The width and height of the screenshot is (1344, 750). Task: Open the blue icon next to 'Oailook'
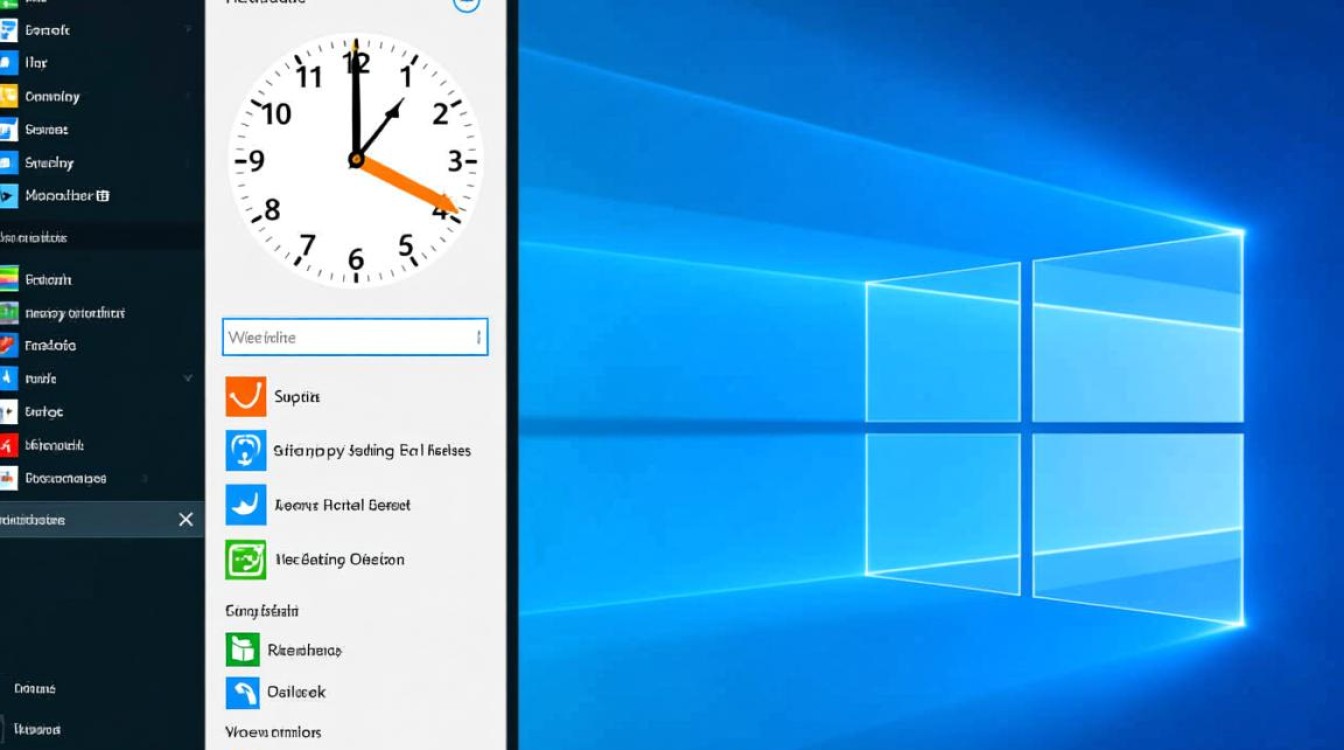242,692
